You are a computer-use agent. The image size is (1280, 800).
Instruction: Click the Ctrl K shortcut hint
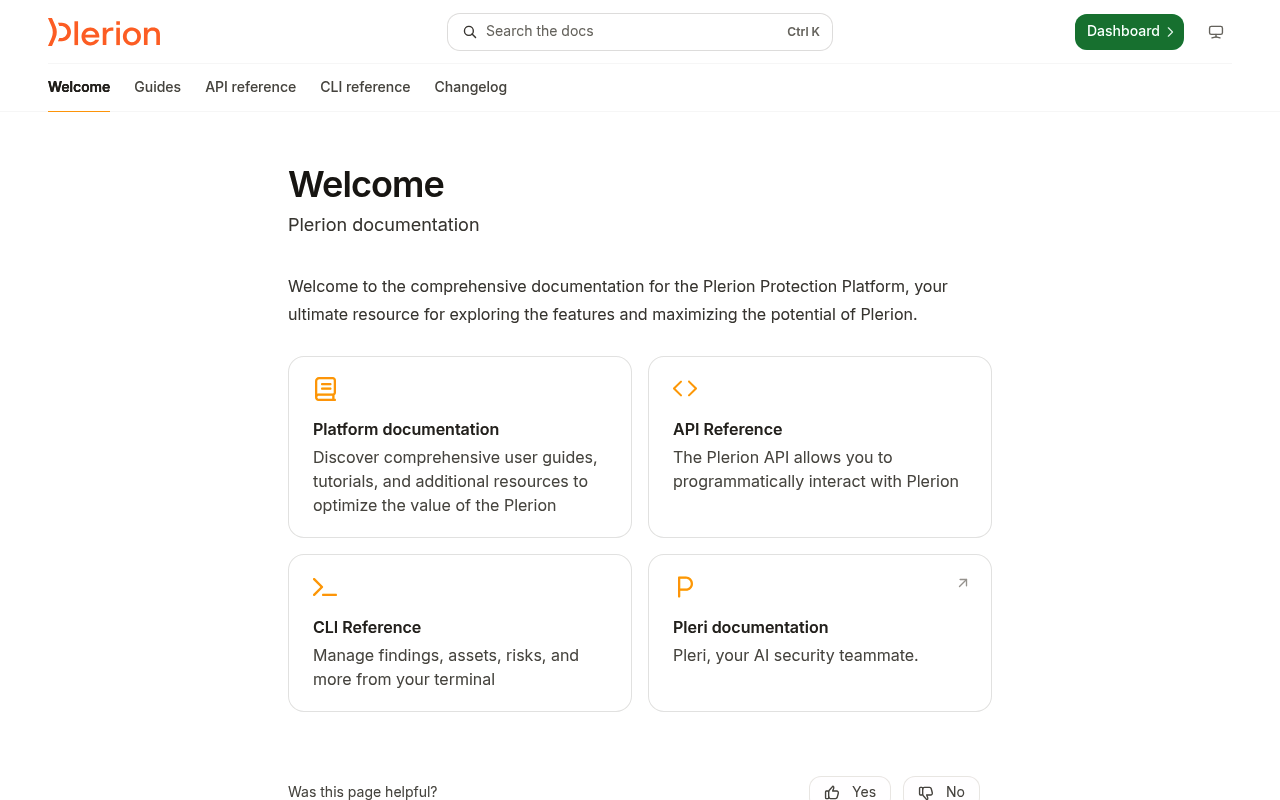803,32
